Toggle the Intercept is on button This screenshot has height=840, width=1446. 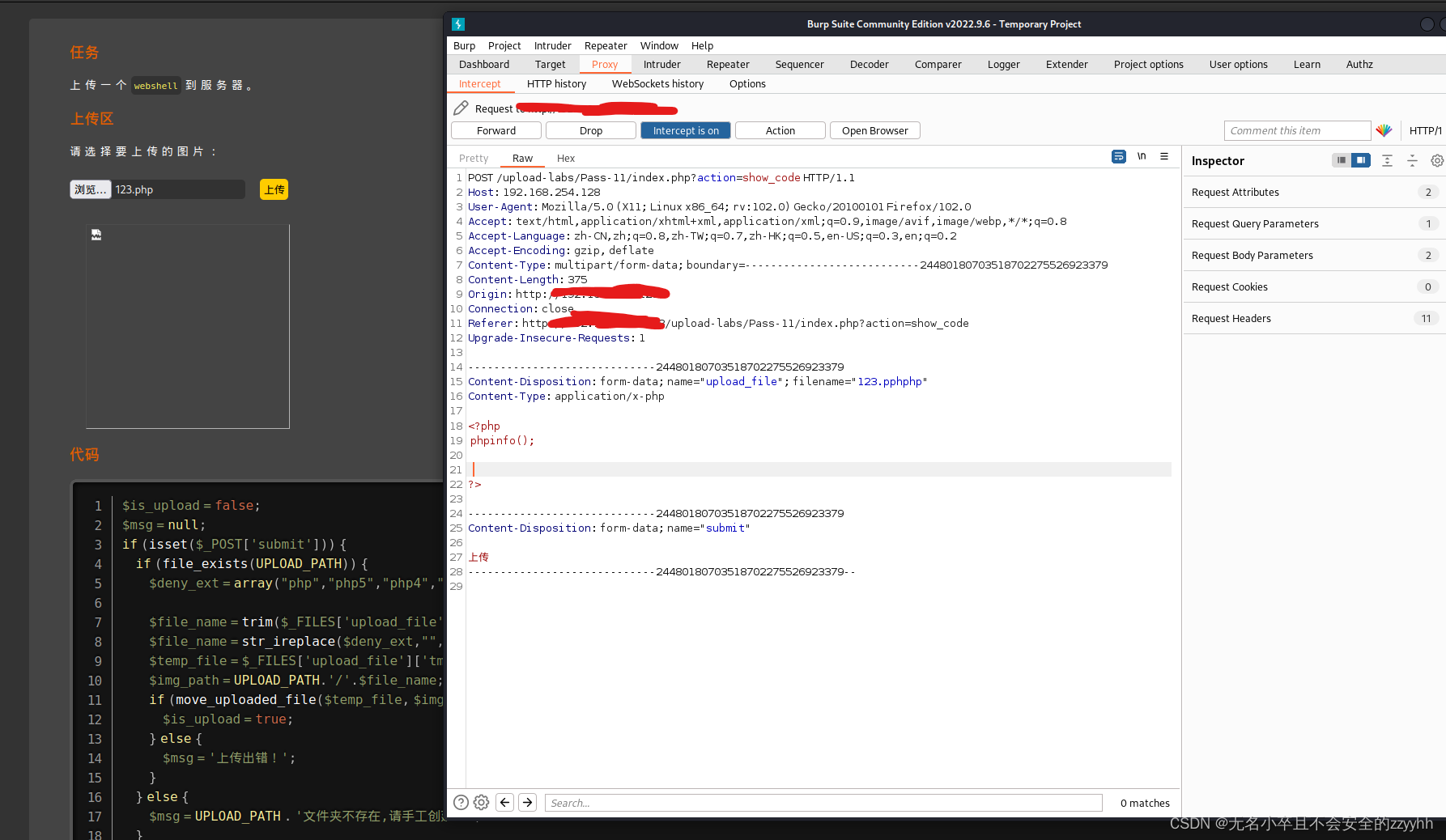tap(686, 130)
